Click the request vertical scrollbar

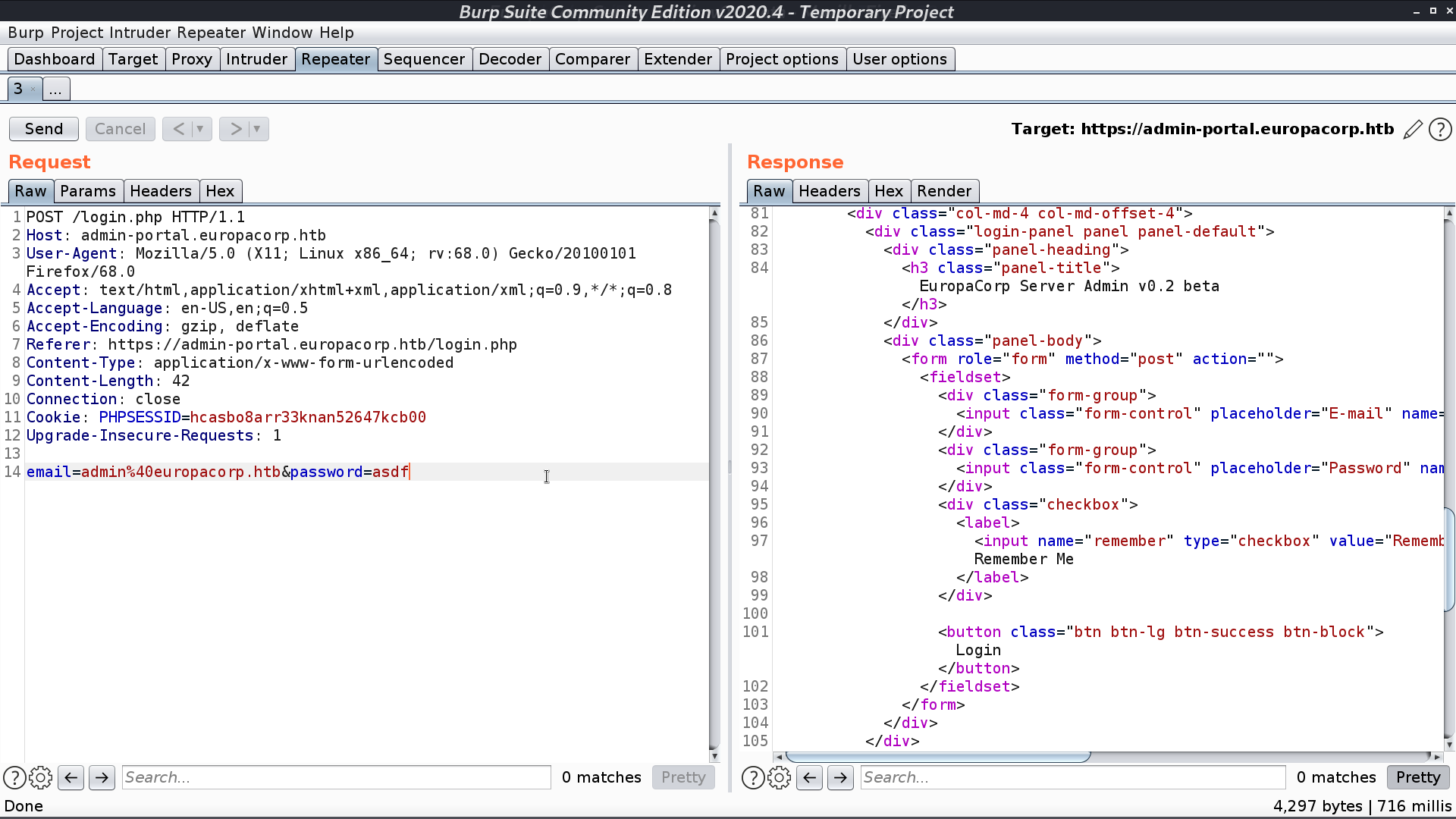[x=714, y=485]
